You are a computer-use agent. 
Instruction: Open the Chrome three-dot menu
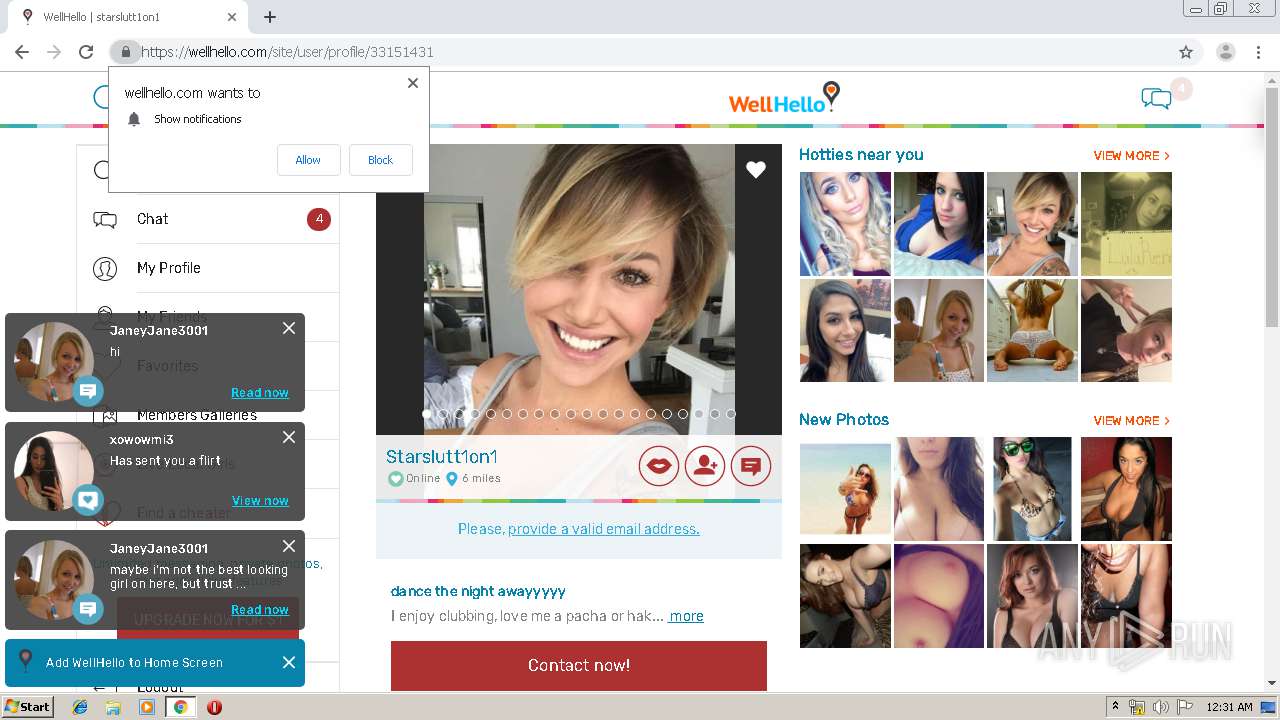click(1258, 52)
